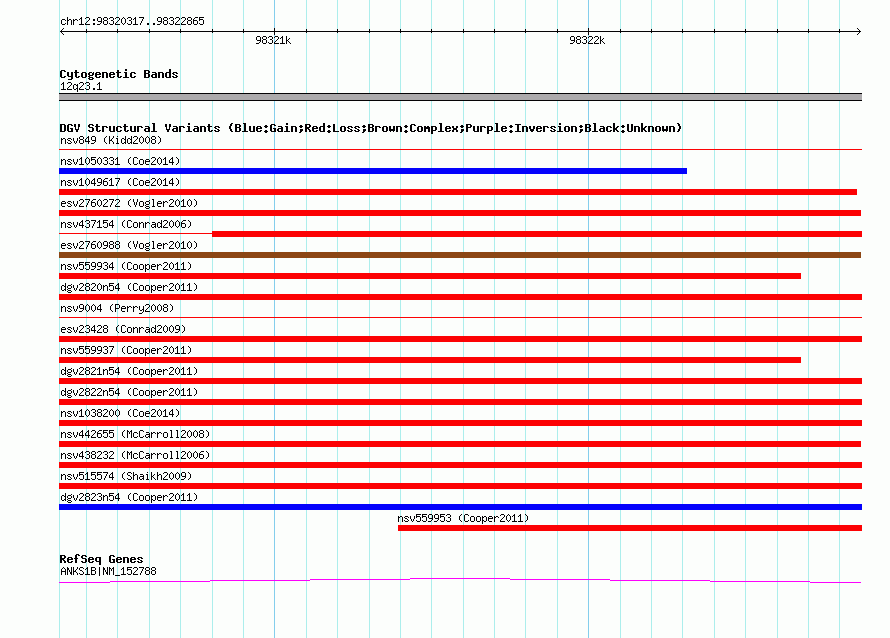Click the chr12:98320317..98322865 coordinate text
The image size is (890, 638).
click(132, 21)
